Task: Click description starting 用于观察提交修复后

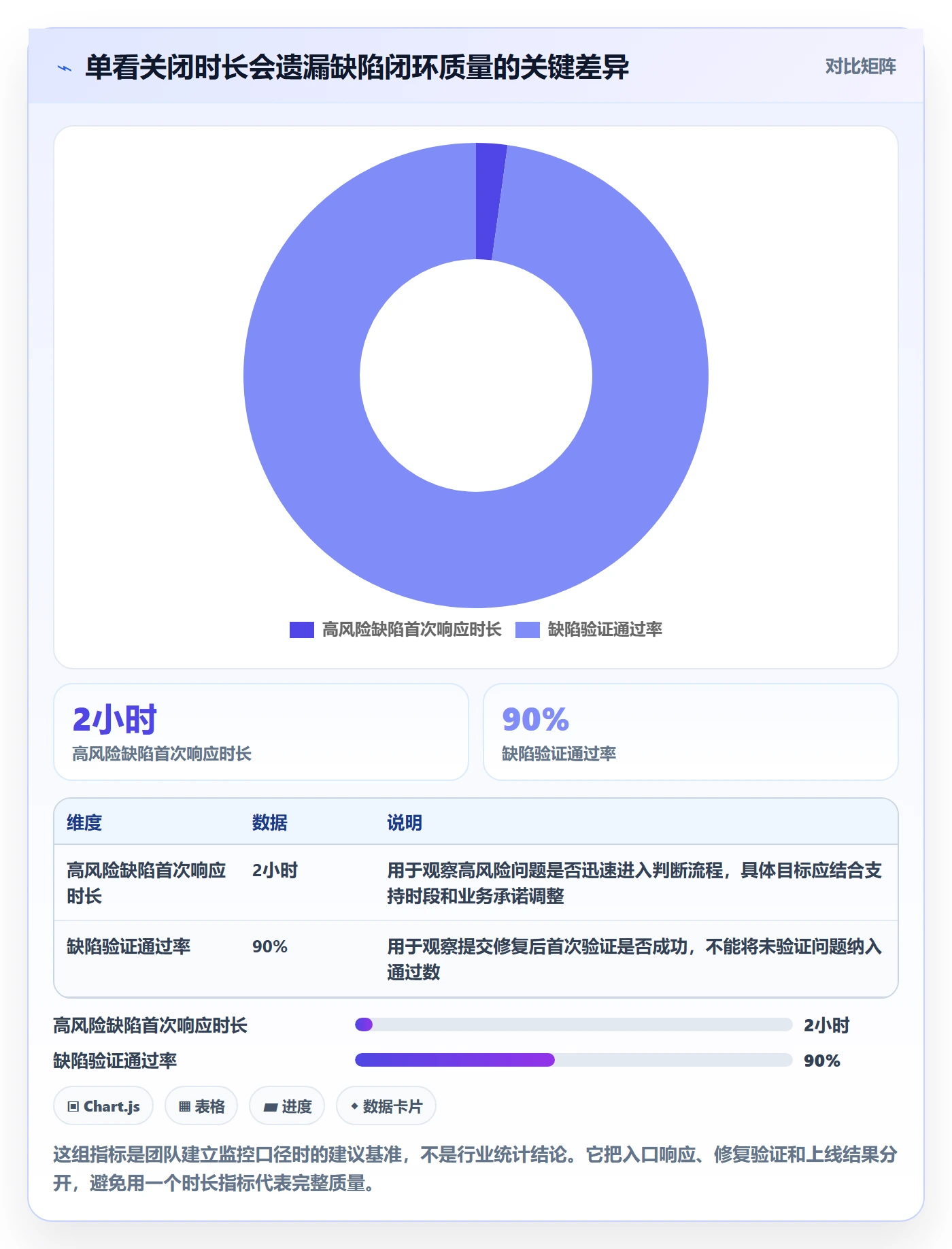Action: point(634,959)
